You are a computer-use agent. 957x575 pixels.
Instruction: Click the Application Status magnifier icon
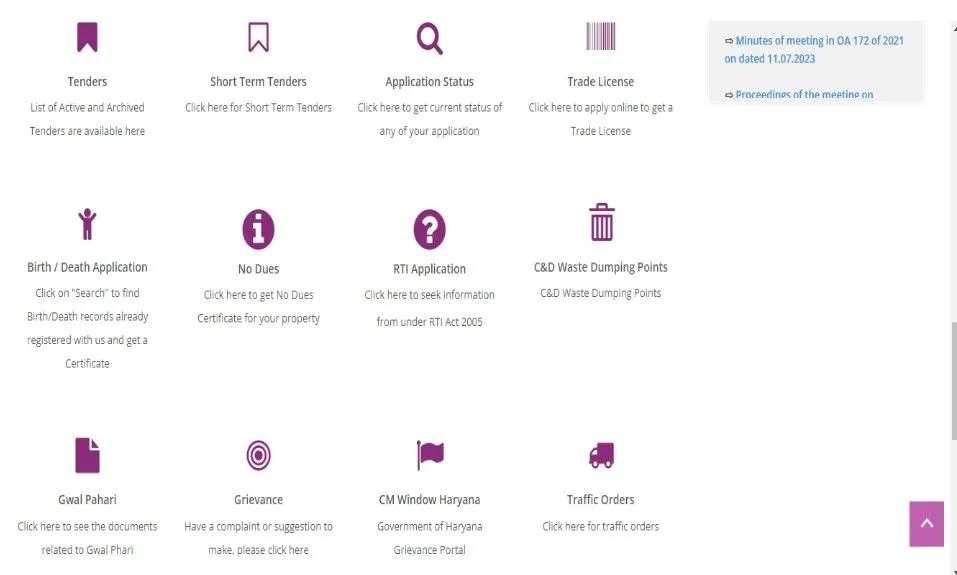[429, 38]
